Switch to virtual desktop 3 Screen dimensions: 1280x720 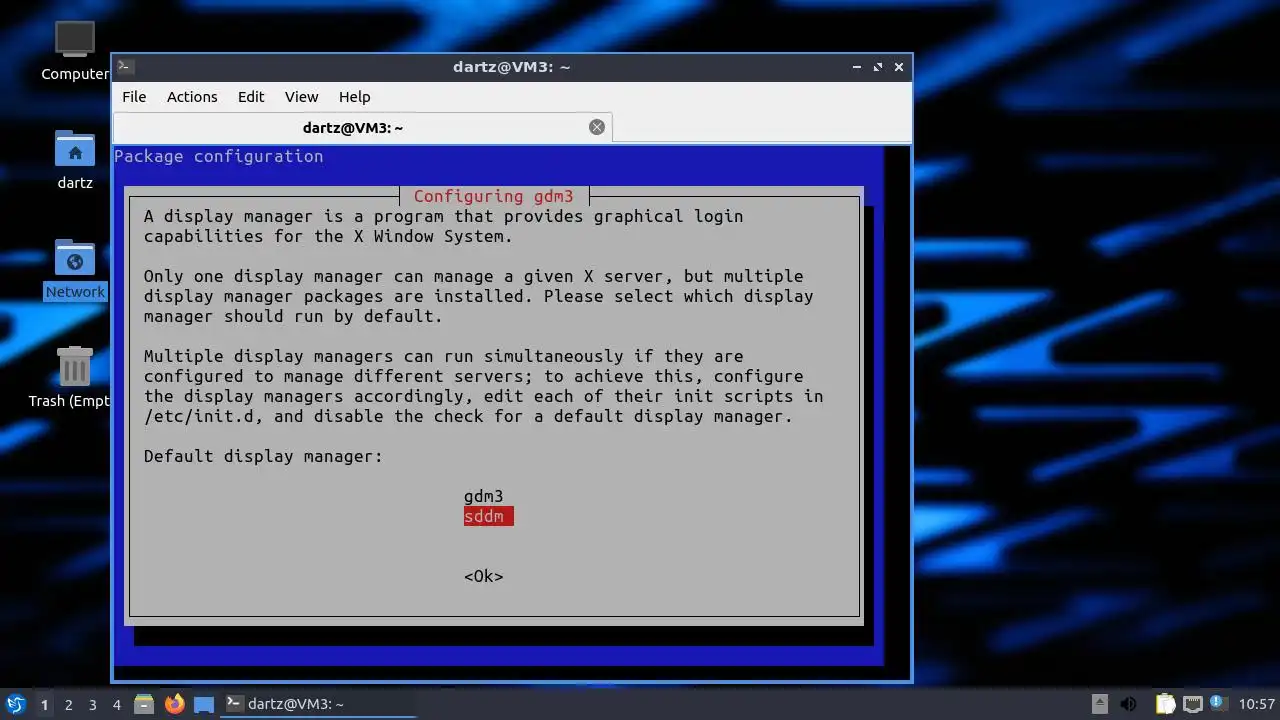click(x=92, y=704)
